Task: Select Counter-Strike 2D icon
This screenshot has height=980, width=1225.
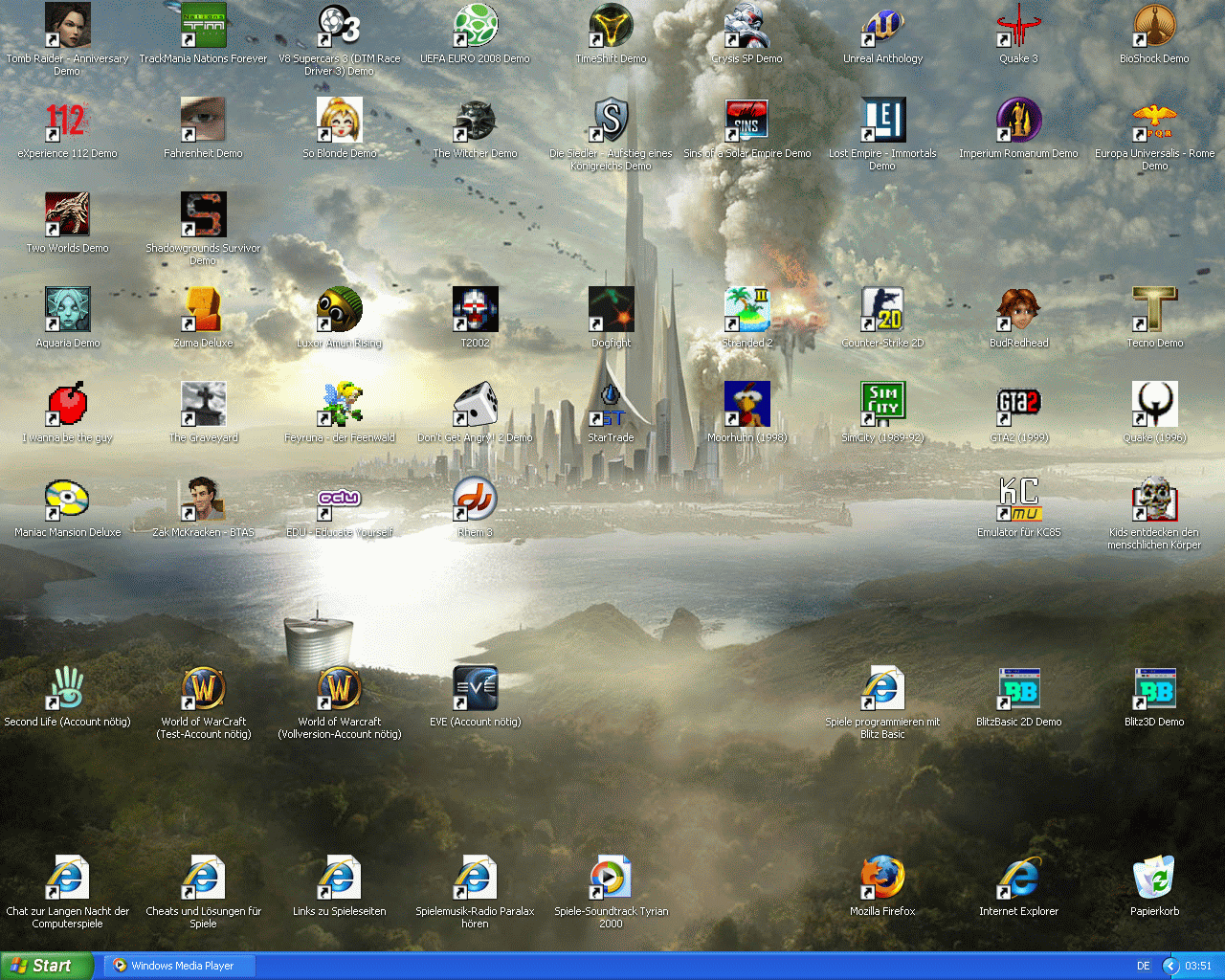Action: point(882,310)
